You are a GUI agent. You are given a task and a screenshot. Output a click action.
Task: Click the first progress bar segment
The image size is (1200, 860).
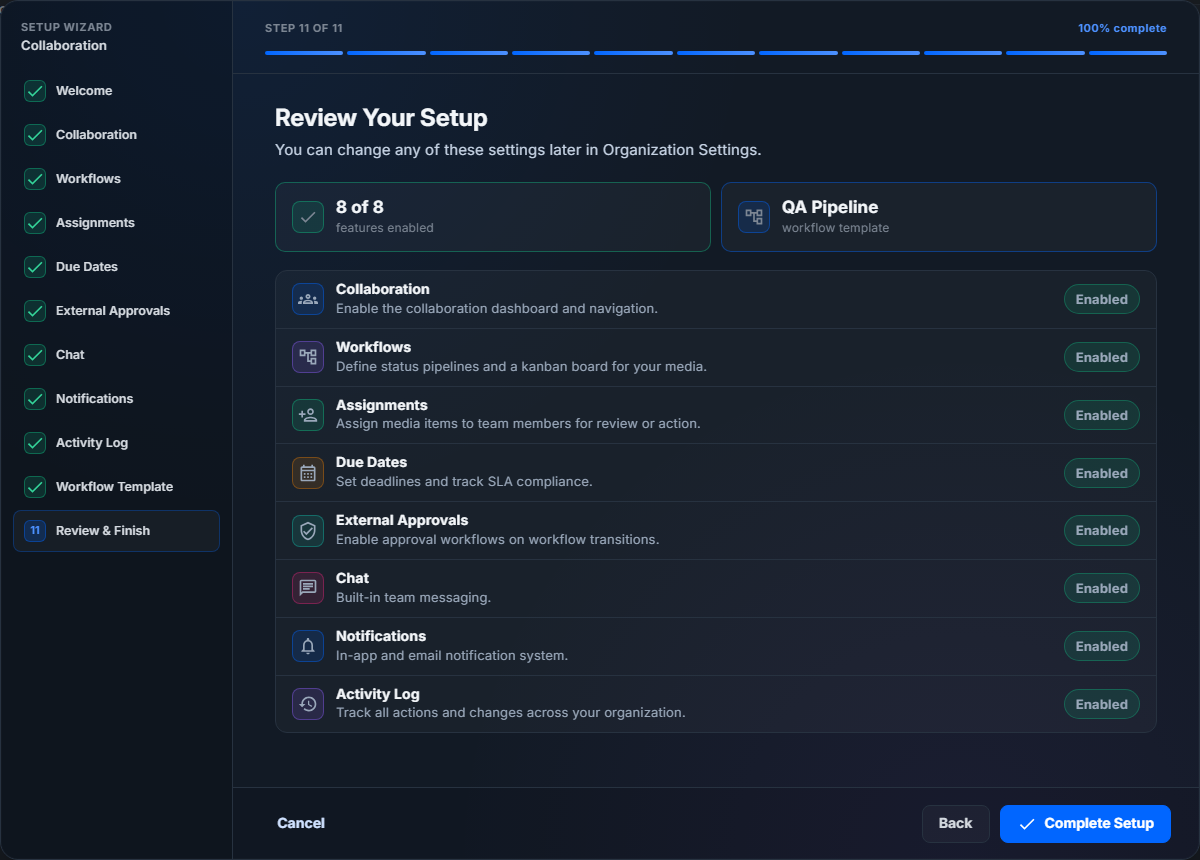[304, 53]
